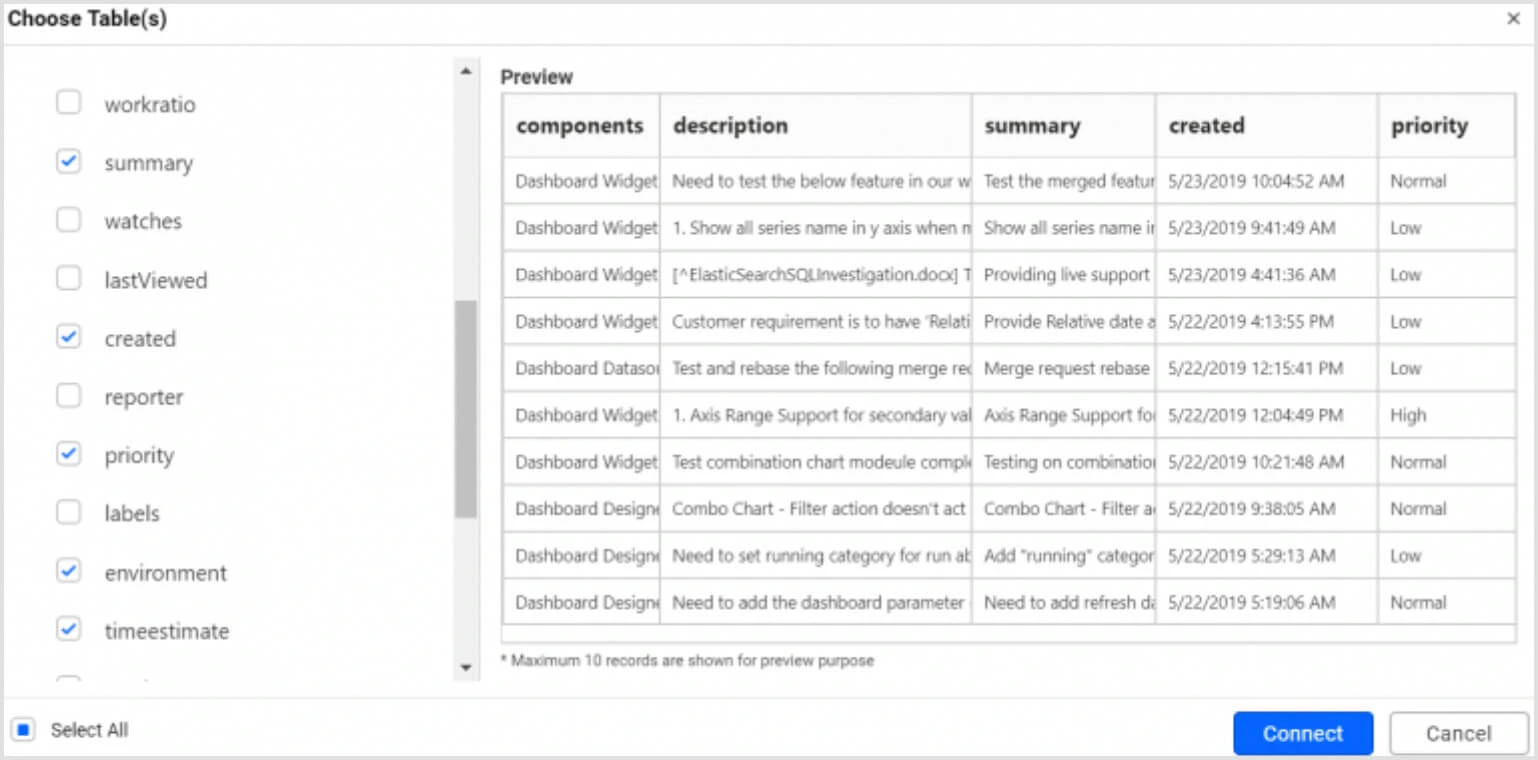1538x760 pixels.
Task: Uncheck the summary field checkbox
Action: click(68, 162)
